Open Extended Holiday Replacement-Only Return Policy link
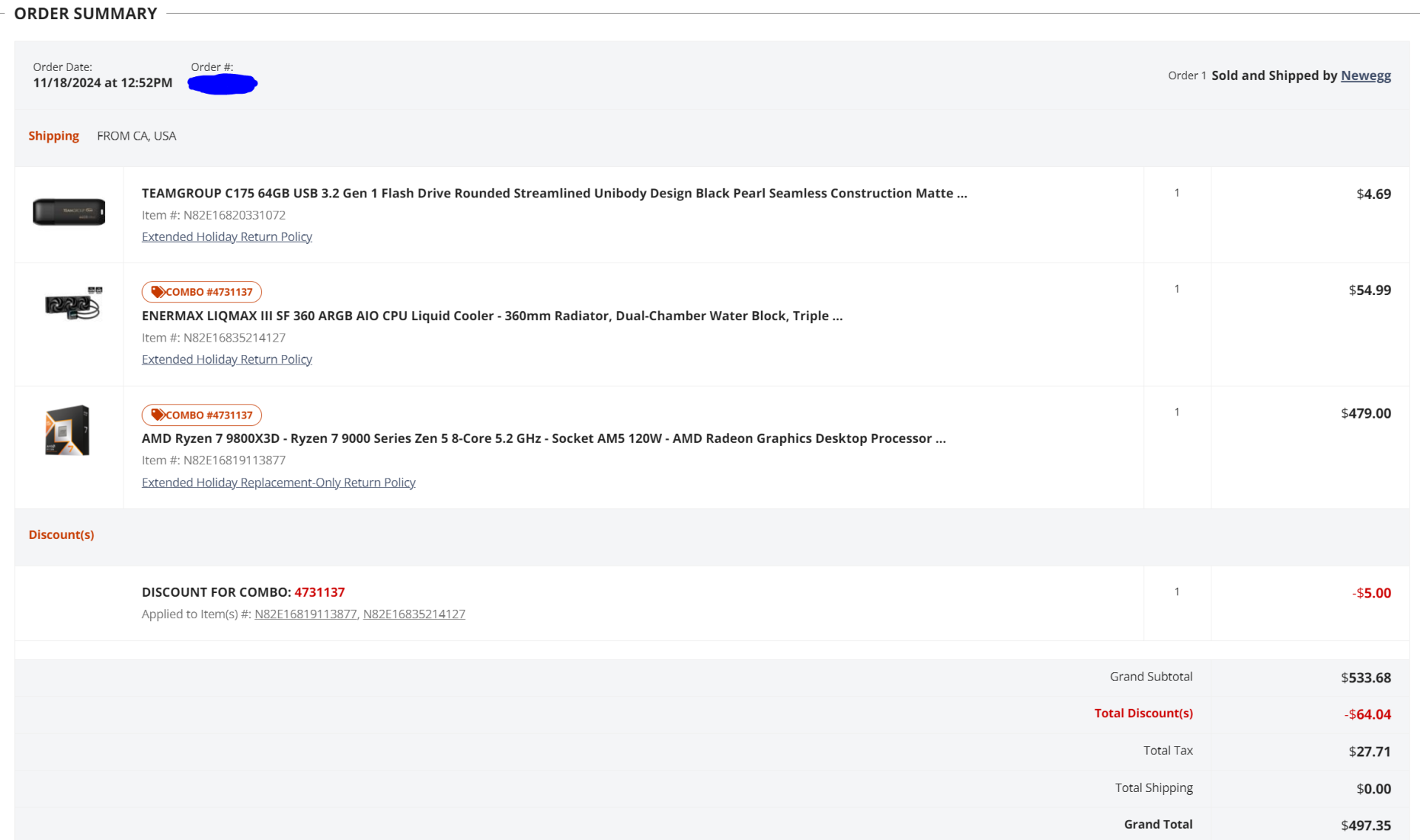The height and width of the screenshot is (840, 1420). click(278, 482)
